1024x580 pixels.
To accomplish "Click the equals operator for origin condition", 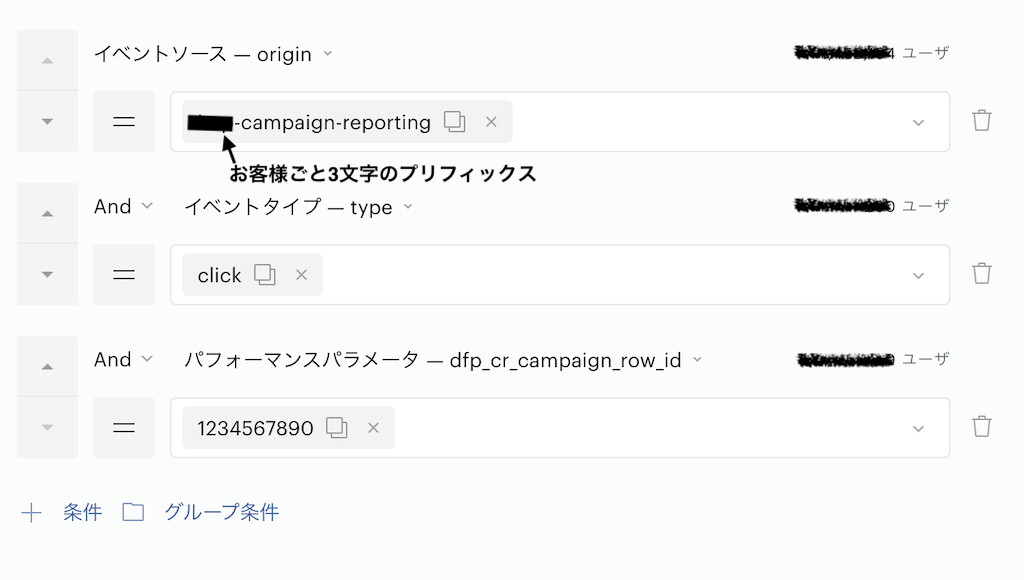I will point(124,121).
